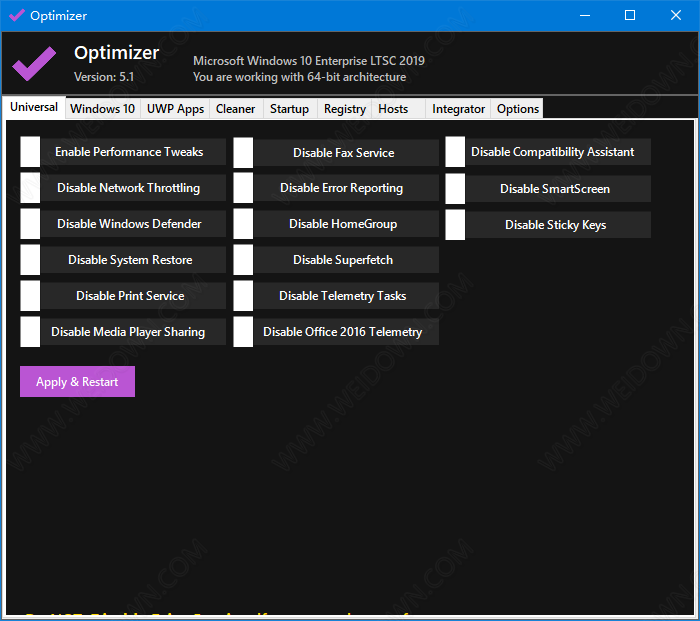Image resolution: width=700 pixels, height=621 pixels.
Task: Open the UWP Apps tab
Action: [x=175, y=109]
